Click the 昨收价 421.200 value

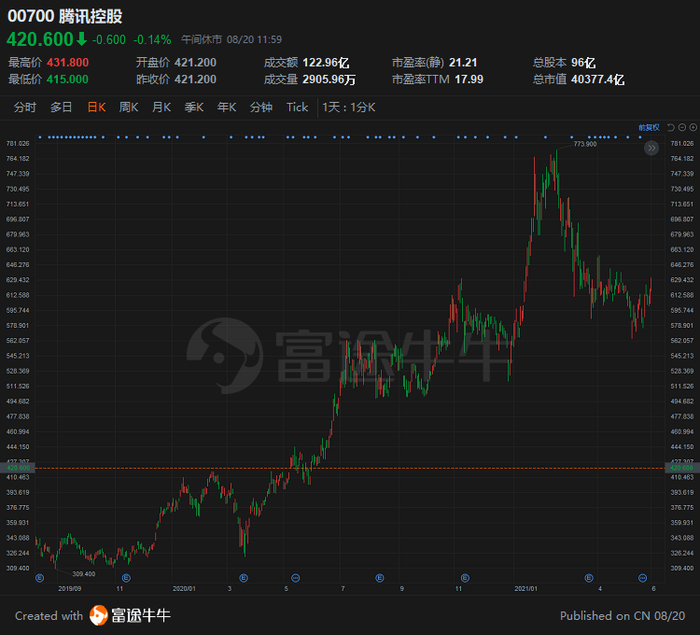pyautogui.click(x=196, y=79)
